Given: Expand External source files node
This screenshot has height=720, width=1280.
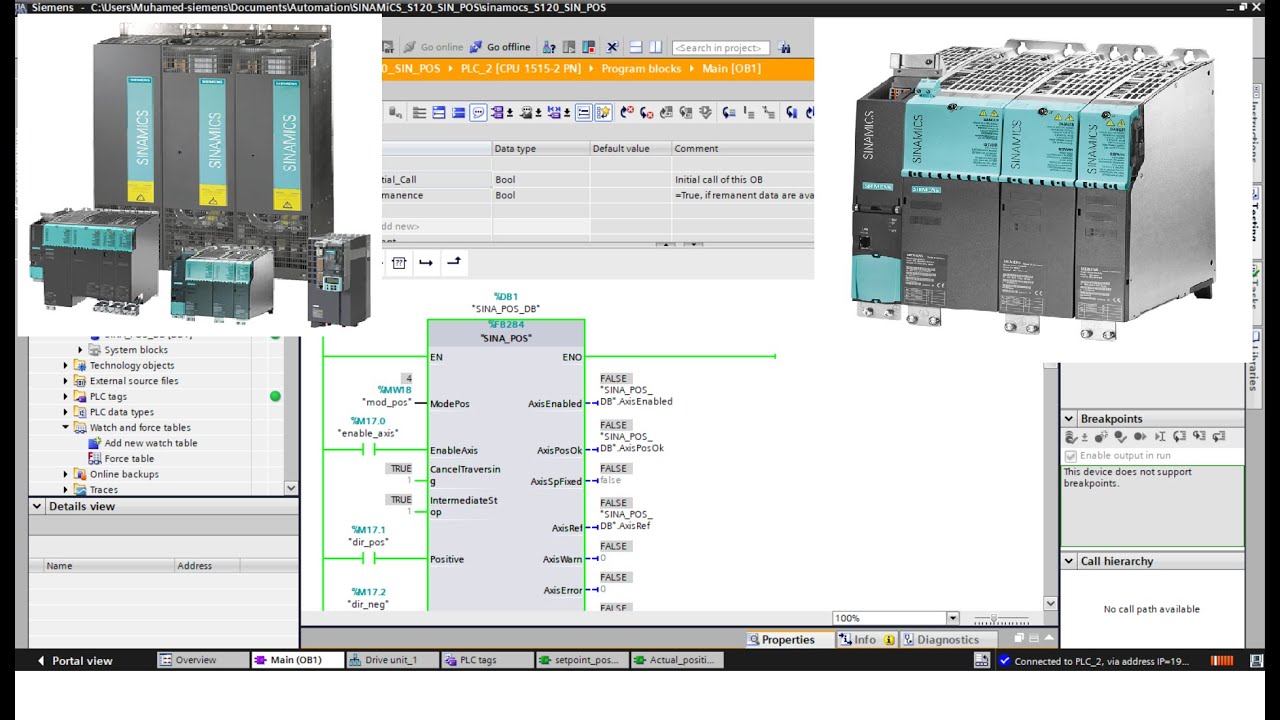Looking at the screenshot, I should click(66, 381).
